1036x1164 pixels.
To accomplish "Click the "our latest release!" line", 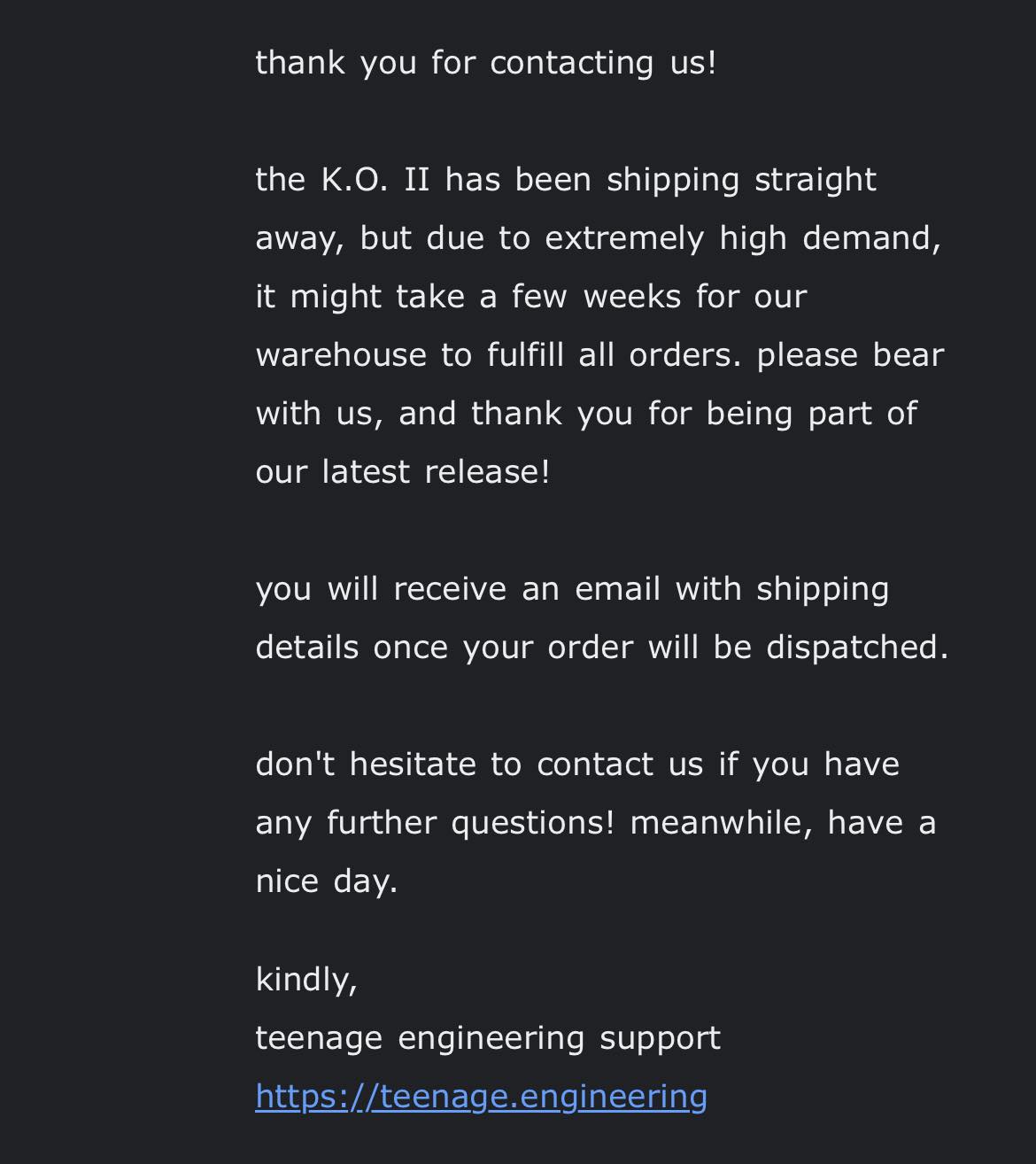I will click(403, 472).
